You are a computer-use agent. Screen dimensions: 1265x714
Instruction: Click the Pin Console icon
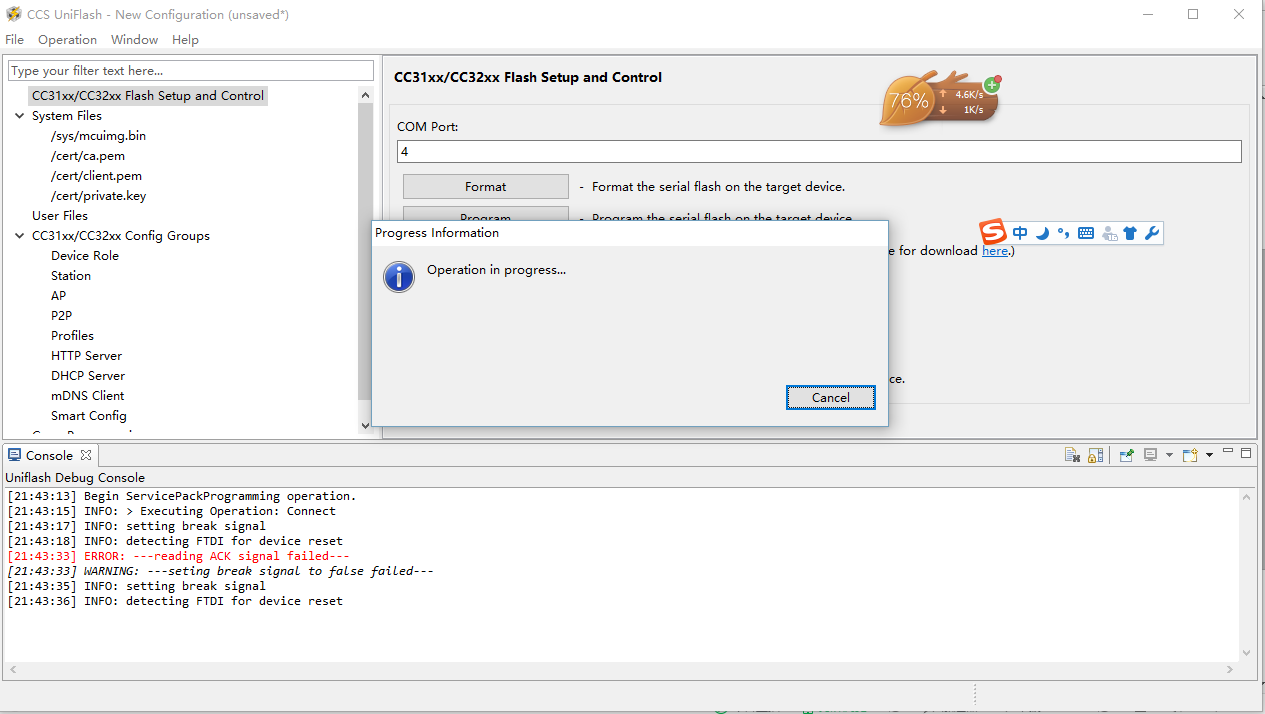[1127, 455]
